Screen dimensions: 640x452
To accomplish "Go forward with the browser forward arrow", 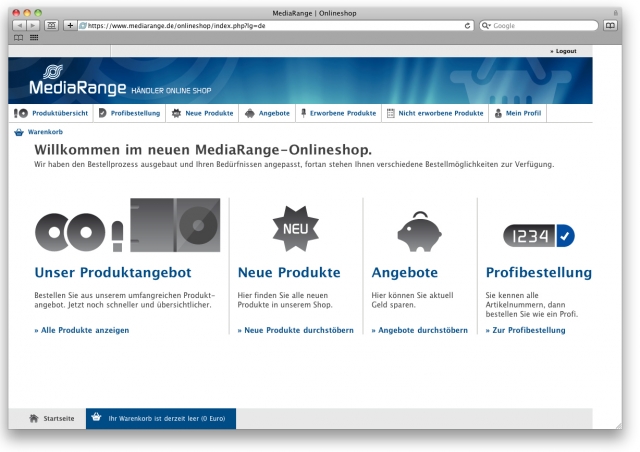I will tap(33, 25).
